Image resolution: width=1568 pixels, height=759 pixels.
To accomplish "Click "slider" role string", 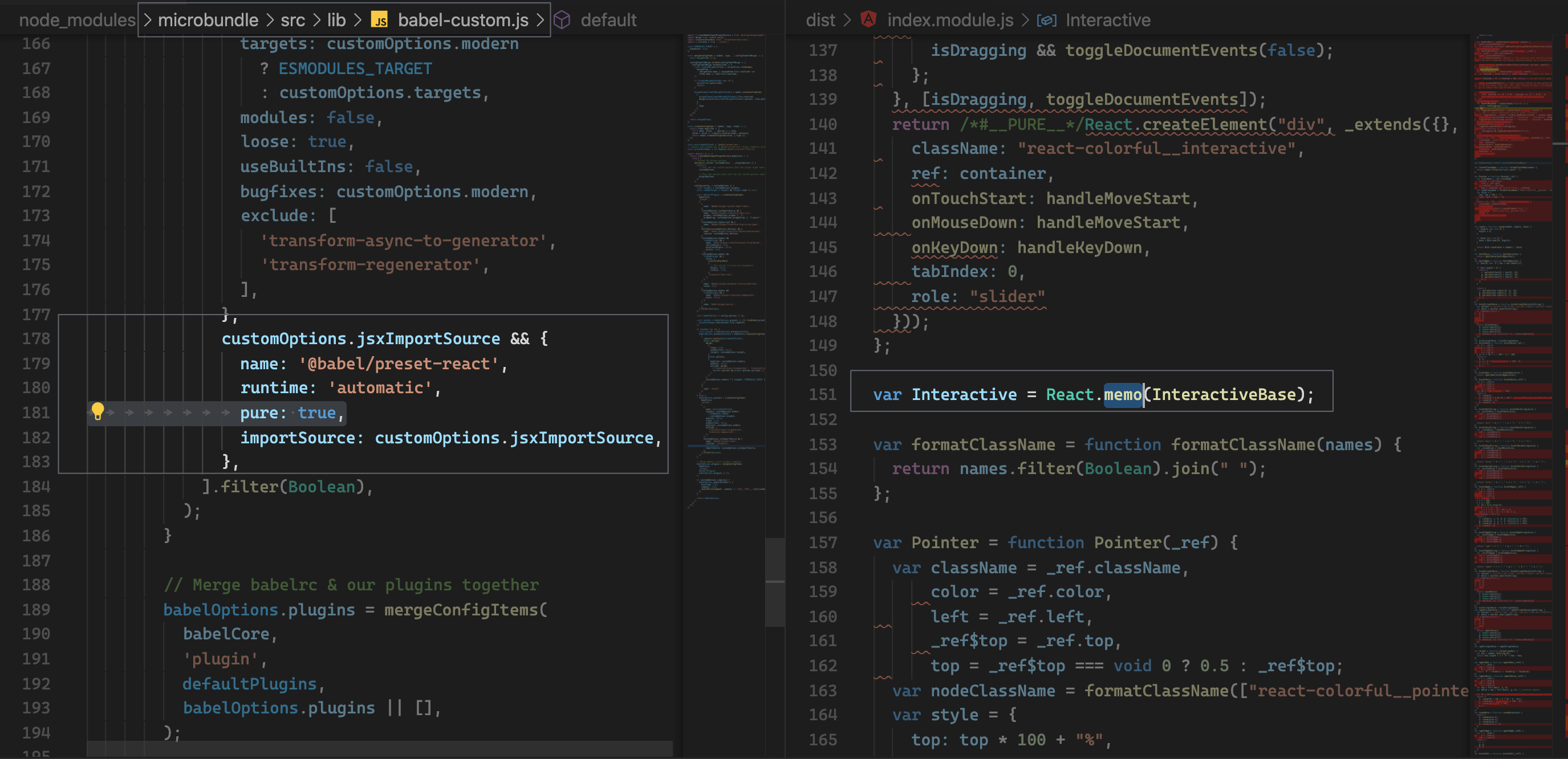I will pyautogui.click(x=1008, y=296).
